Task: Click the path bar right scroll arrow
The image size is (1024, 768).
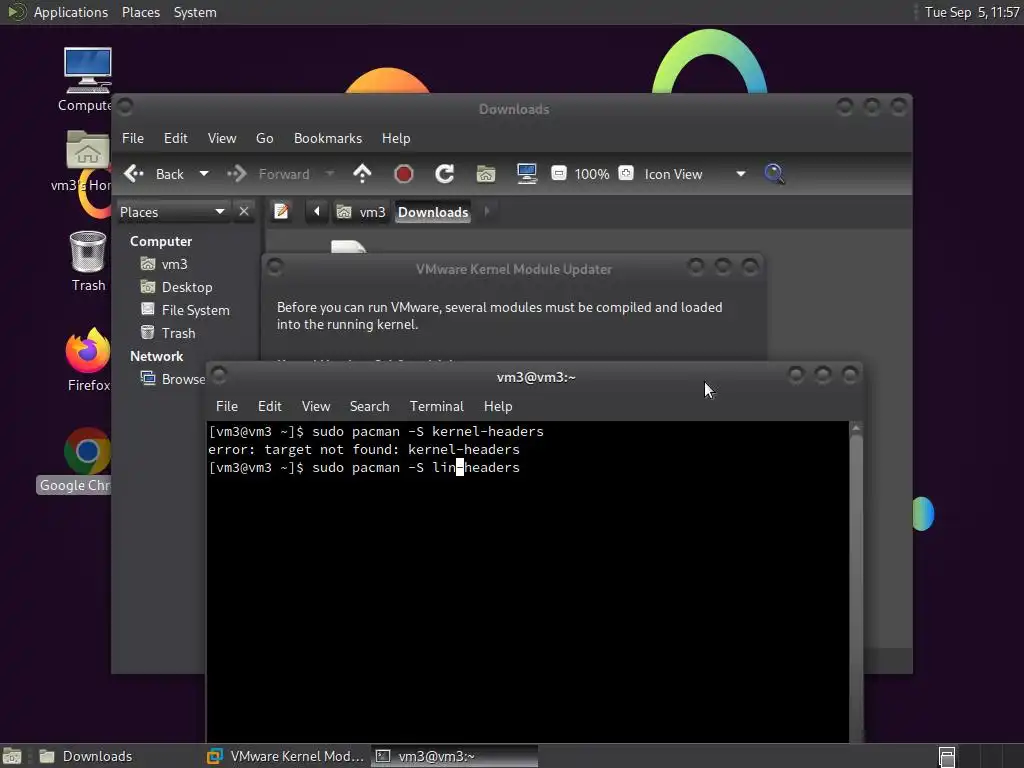Action: (487, 212)
